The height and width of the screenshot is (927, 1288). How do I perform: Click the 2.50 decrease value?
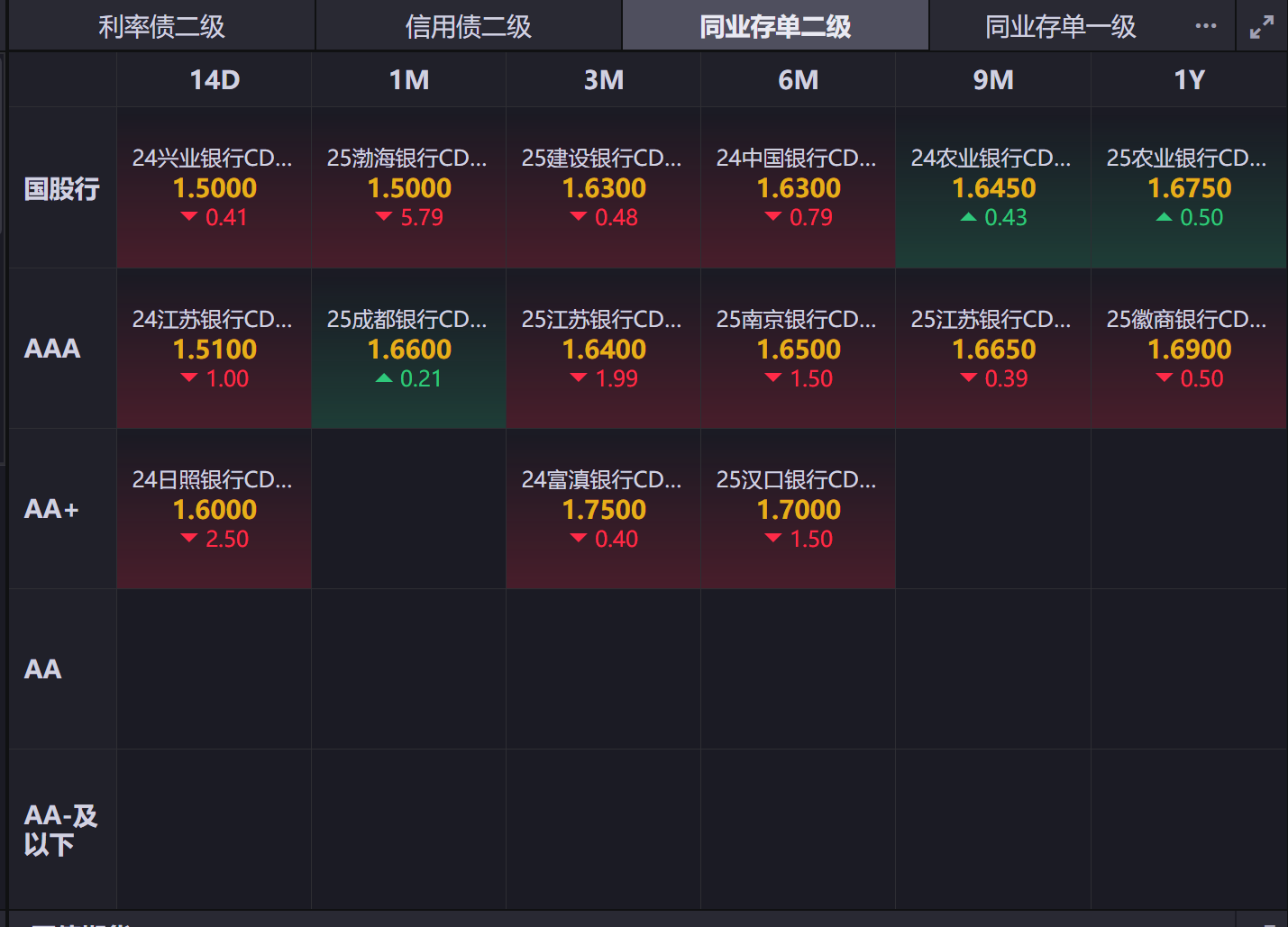(227, 539)
